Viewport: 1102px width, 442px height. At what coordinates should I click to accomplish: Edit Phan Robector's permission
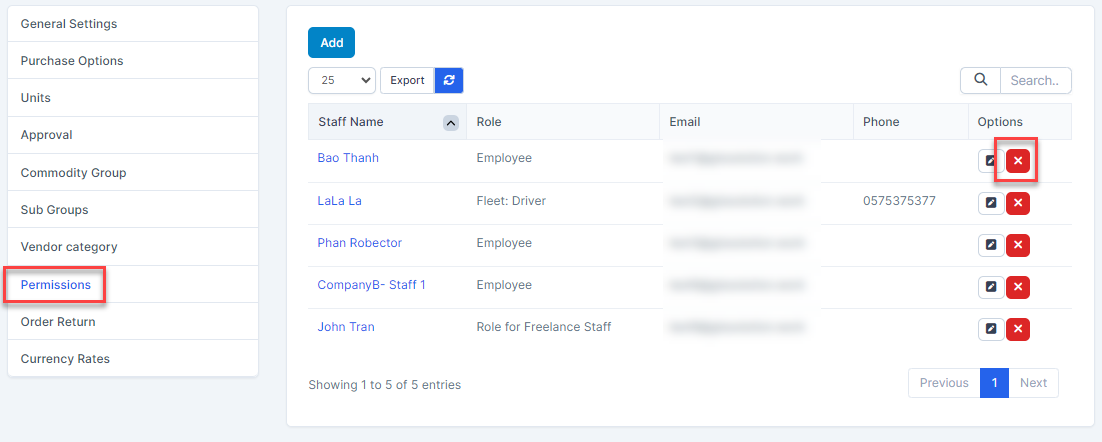coord(990,246)
